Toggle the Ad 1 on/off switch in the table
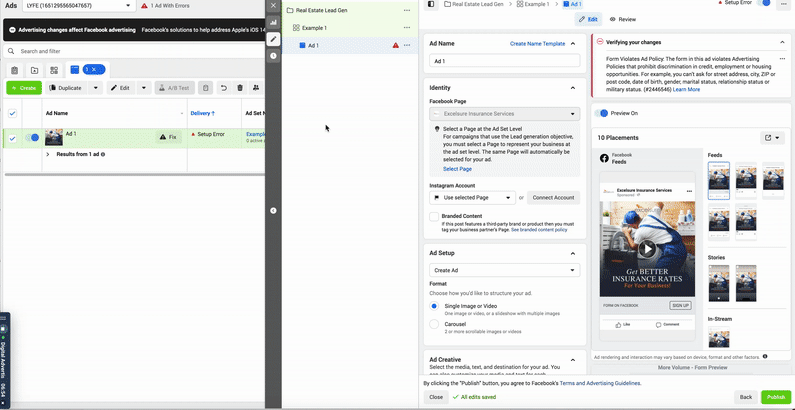This screenshot has height=410, width=795. point(32,137)
